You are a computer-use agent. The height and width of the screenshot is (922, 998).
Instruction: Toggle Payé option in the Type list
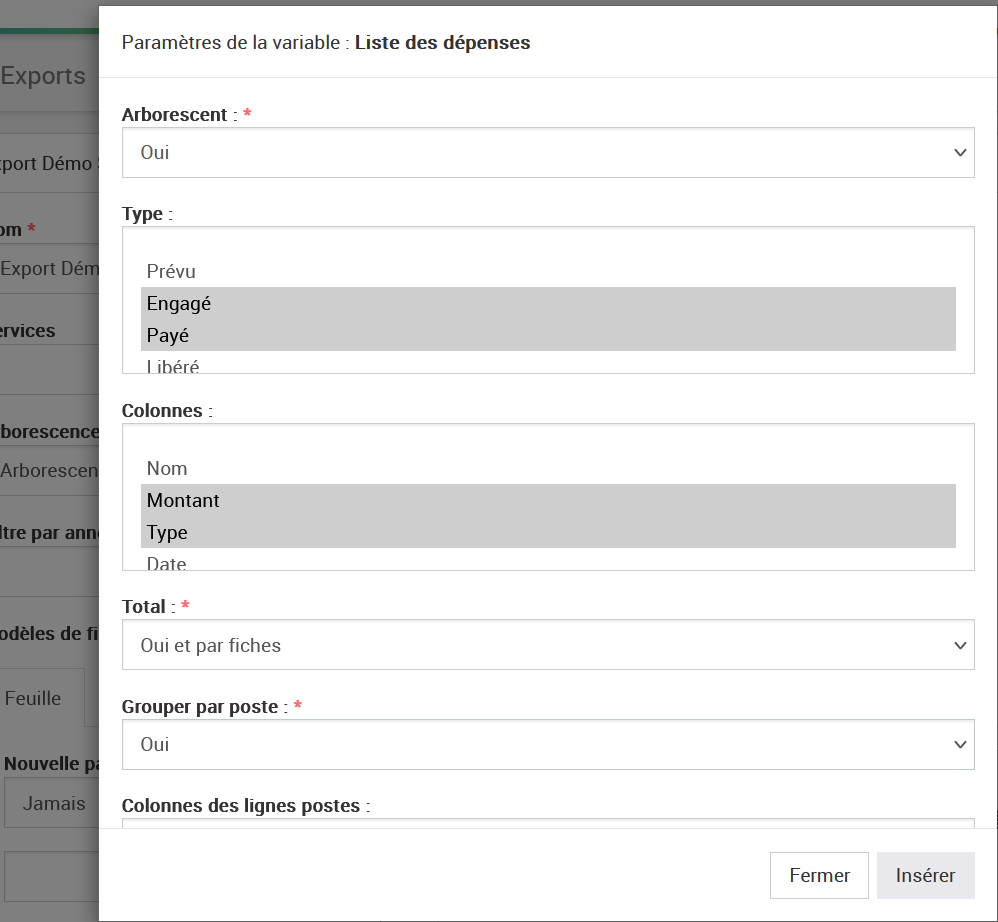(168, 335)
